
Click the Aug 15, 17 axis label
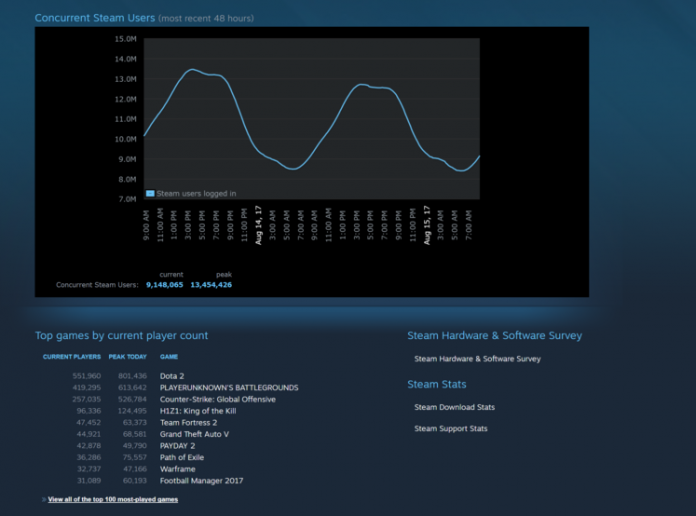coord(427,225)
